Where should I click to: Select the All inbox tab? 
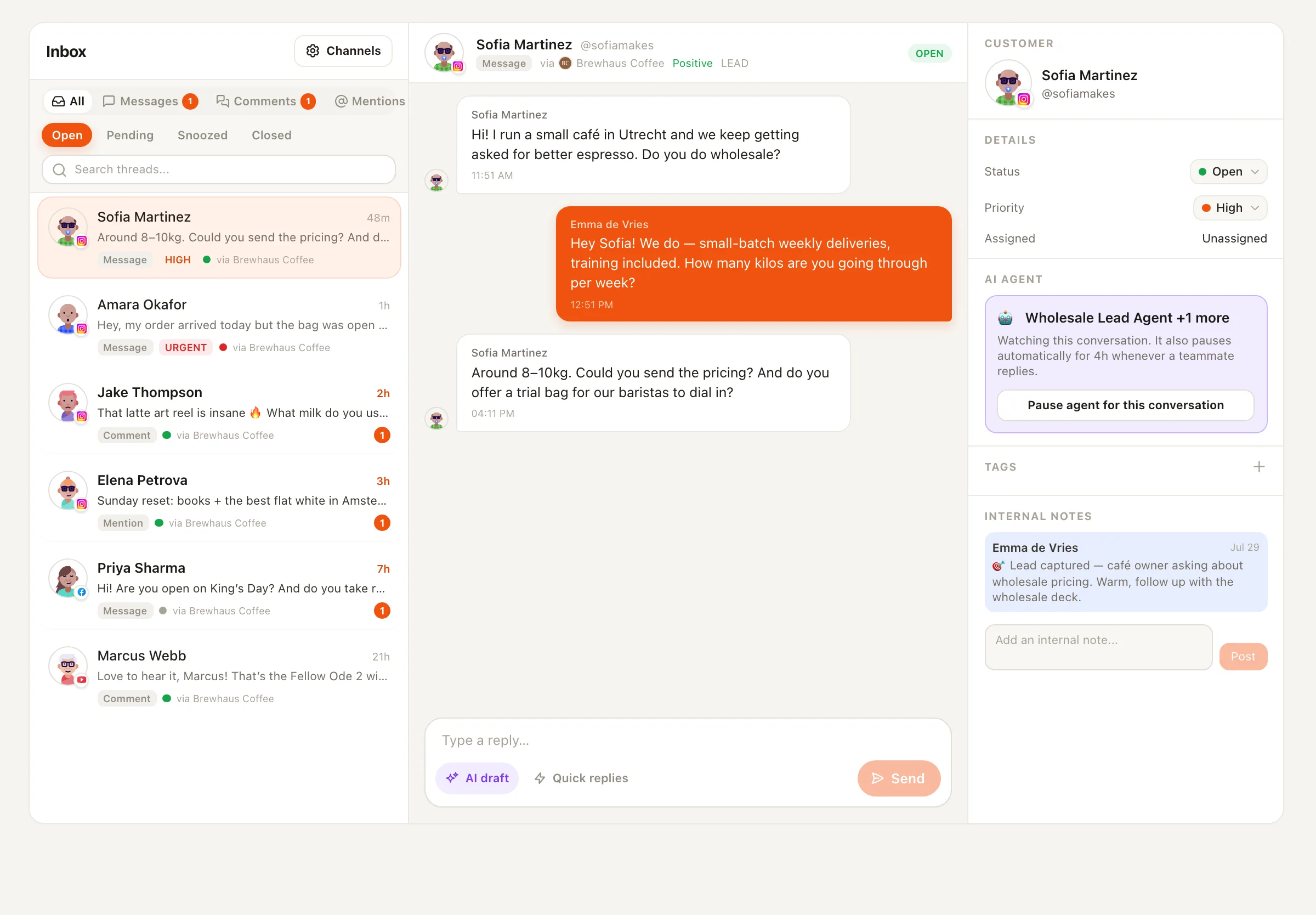click(68, 101)
